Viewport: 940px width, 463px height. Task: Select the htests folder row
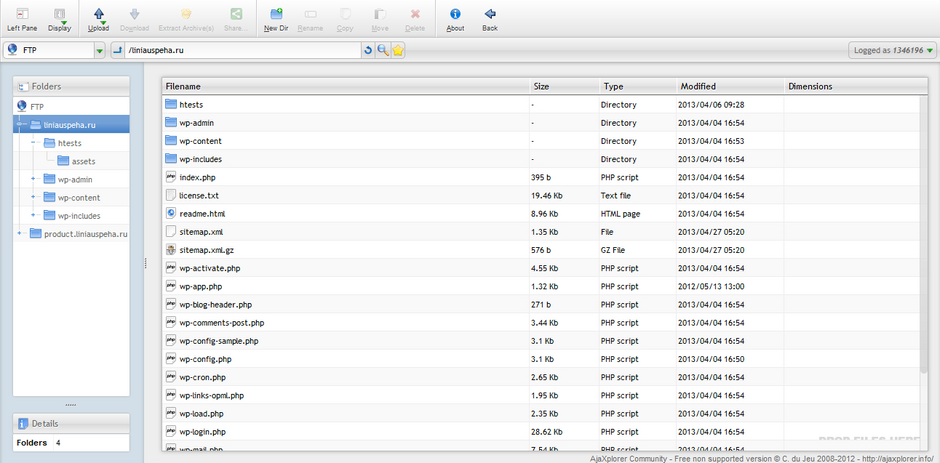(541, 104)
